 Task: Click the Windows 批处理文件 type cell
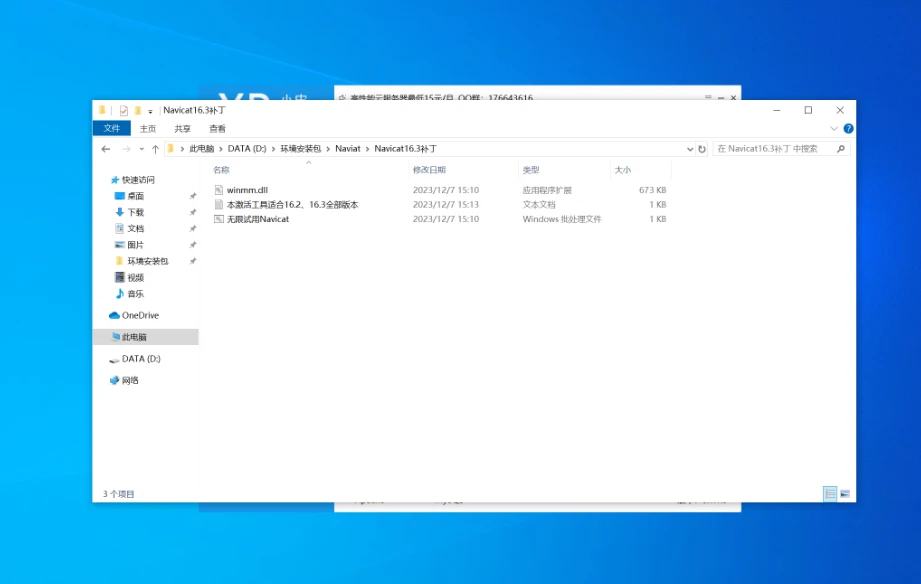[x=562, y=219]
